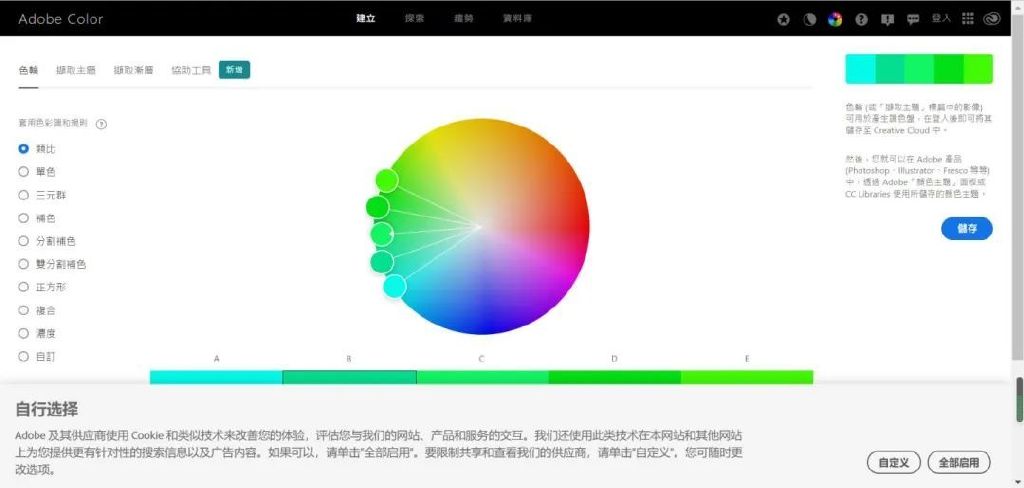This screenshot has height=488, width=1024.
Task: Select the green swatch under label D
Action: pos(615,377)
